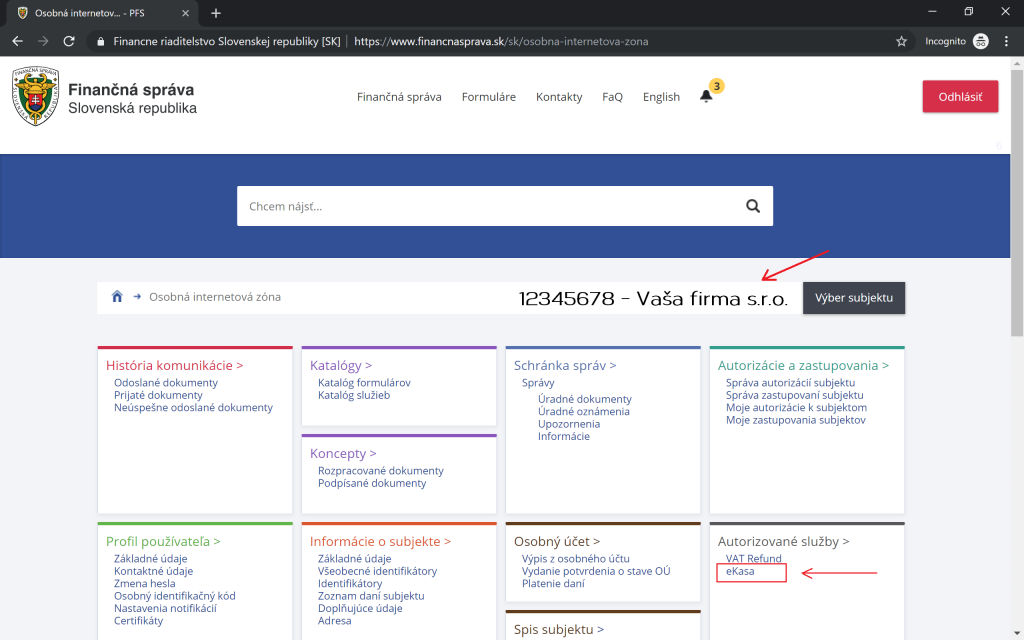Open Úradné oznámenia link
Screen dimensions: 1024x640
(x=584, y=411)
